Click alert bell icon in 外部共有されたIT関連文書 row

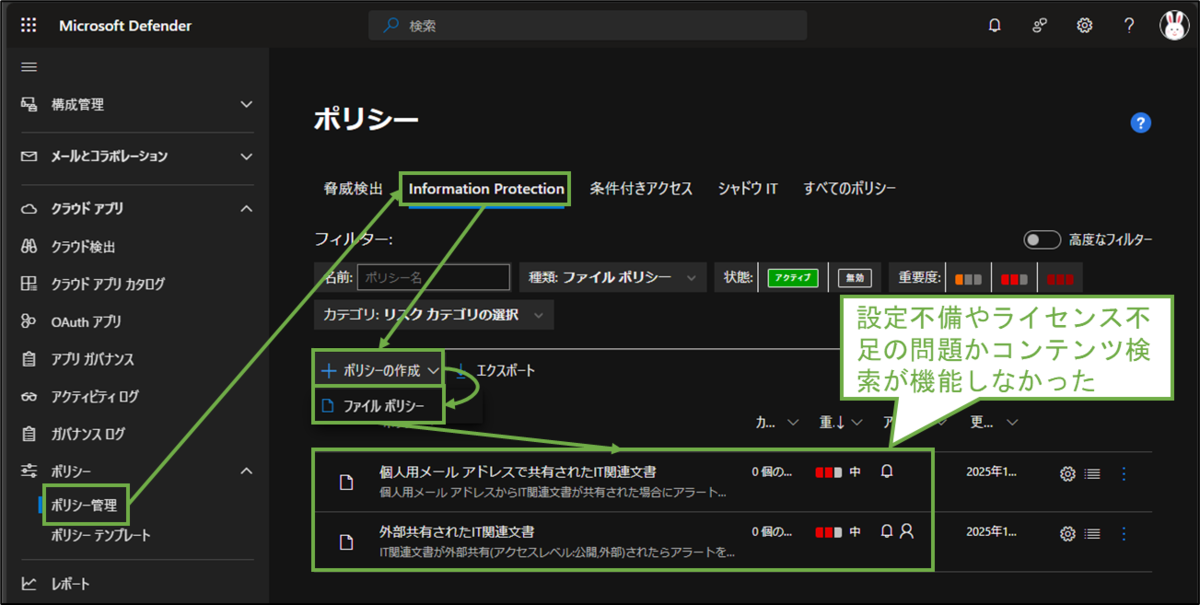886,532
